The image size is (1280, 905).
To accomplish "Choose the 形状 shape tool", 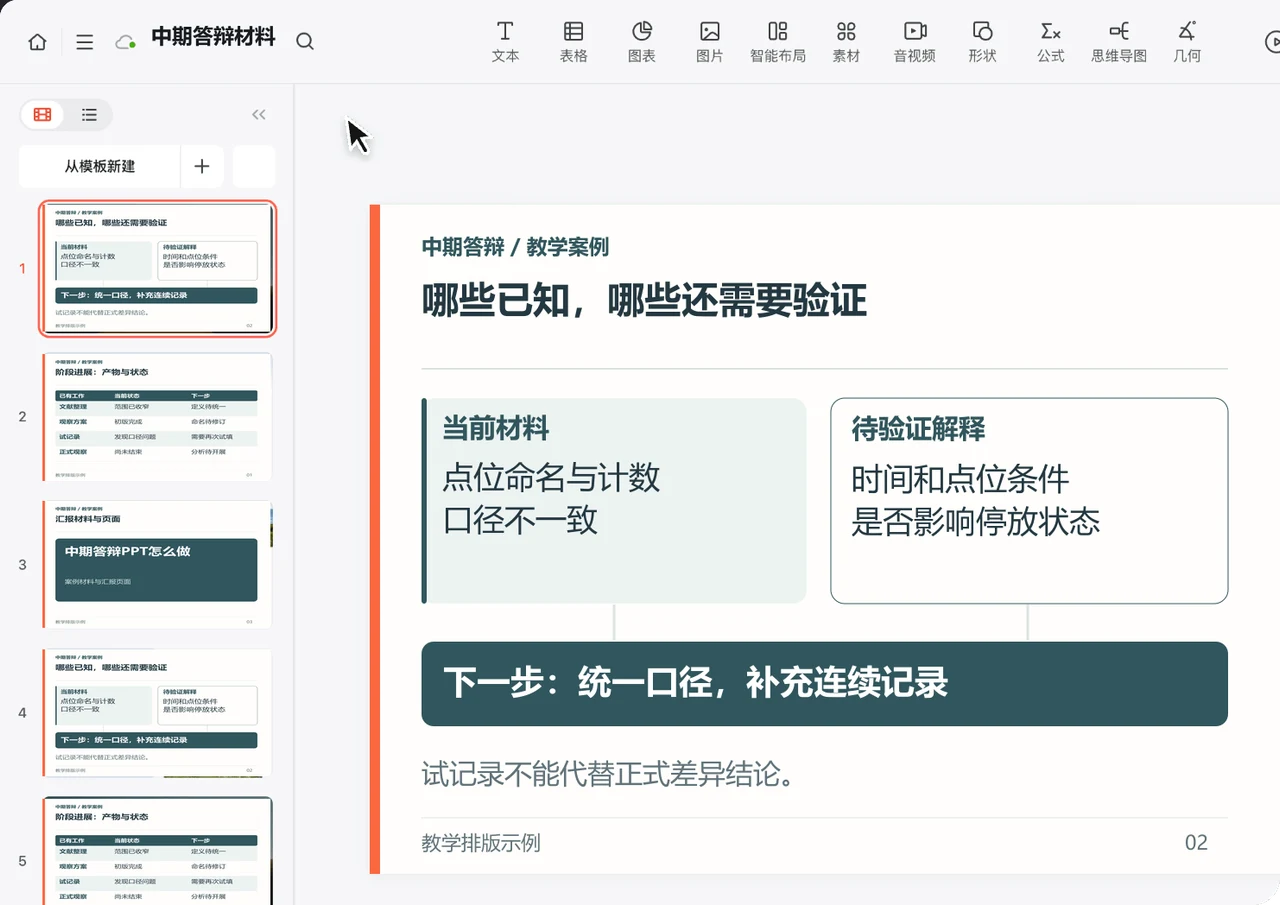I will coord(983,42).
